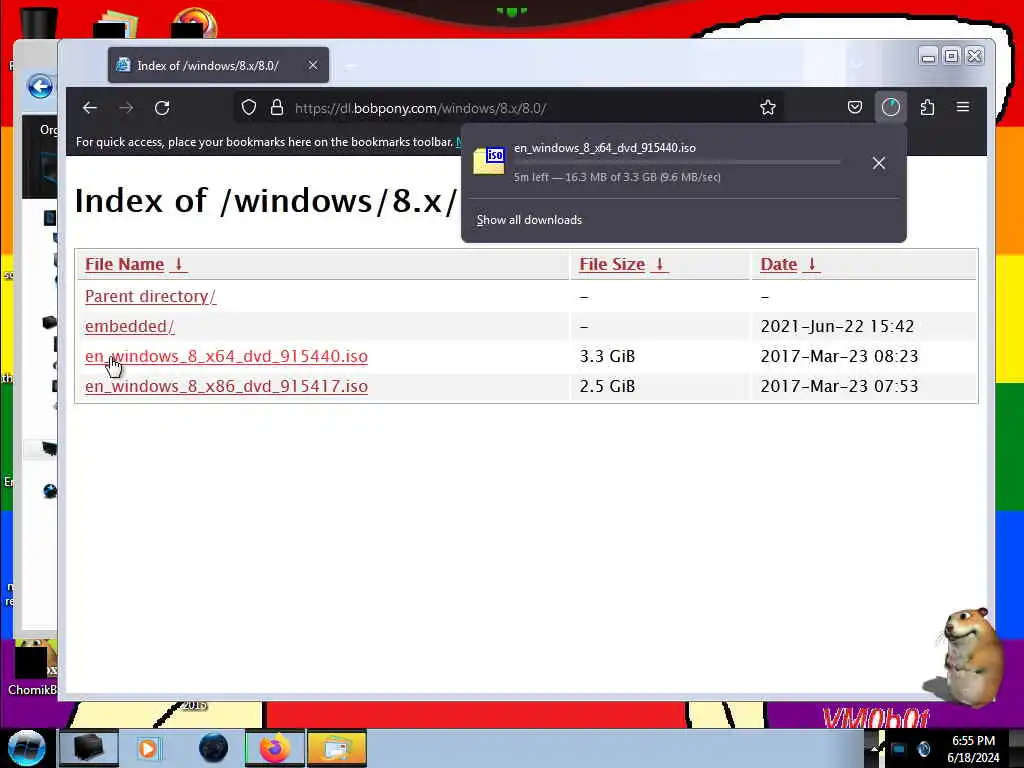Sort by File Size column
This screenshot has width=1024, height=768.
623,264
